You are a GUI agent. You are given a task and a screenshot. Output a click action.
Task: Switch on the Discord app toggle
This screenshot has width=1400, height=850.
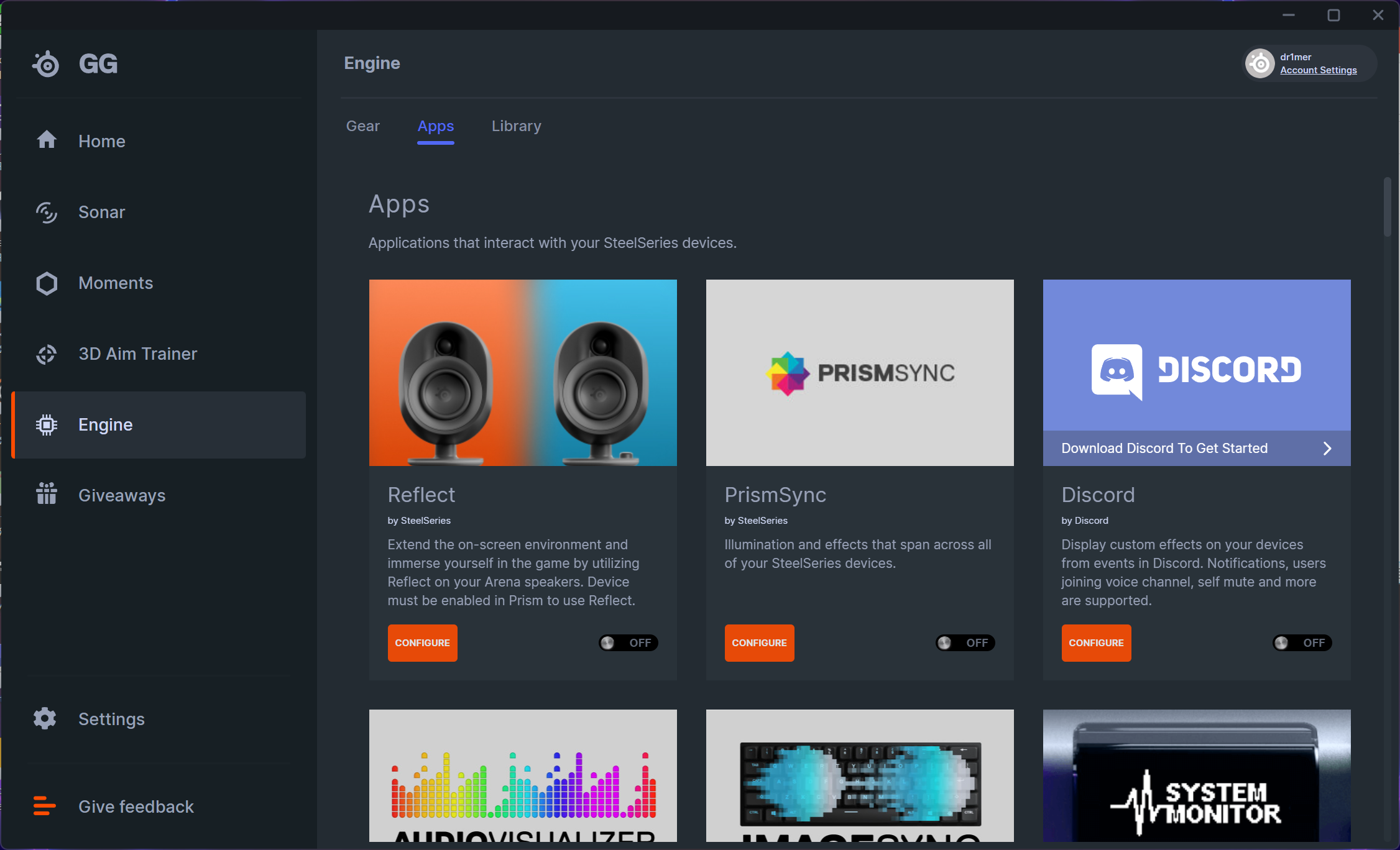tap(1302, 642)
